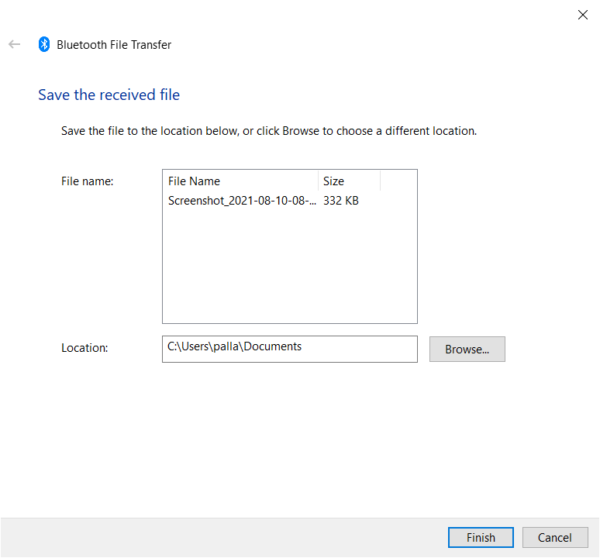
Task: Click the back arrow in the title area
Action: tap(14, 44)
